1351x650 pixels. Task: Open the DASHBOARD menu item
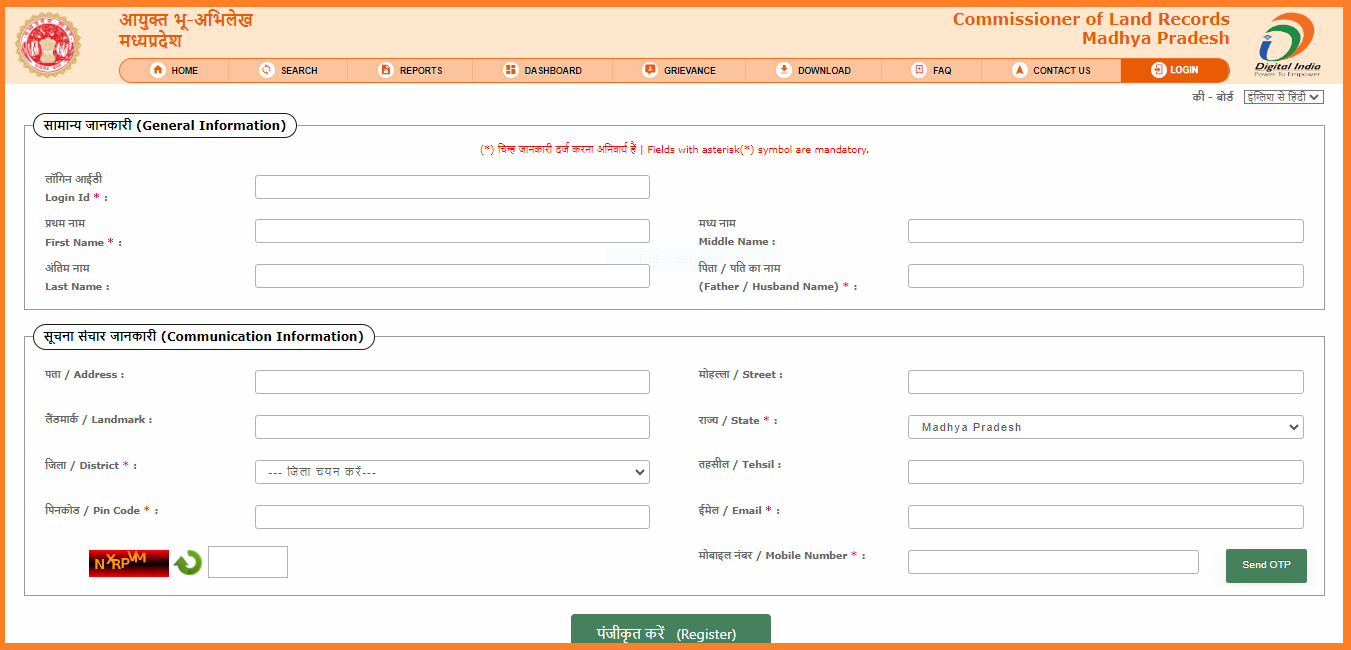pos(542,70)
